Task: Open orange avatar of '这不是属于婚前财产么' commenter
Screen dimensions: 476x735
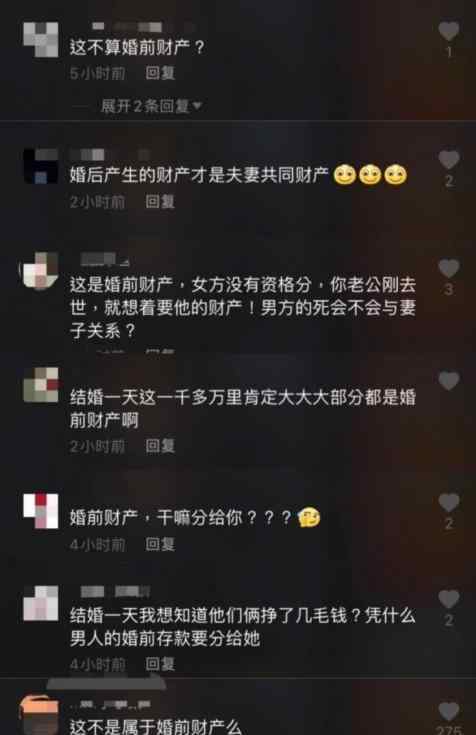Action: point(39,715)
